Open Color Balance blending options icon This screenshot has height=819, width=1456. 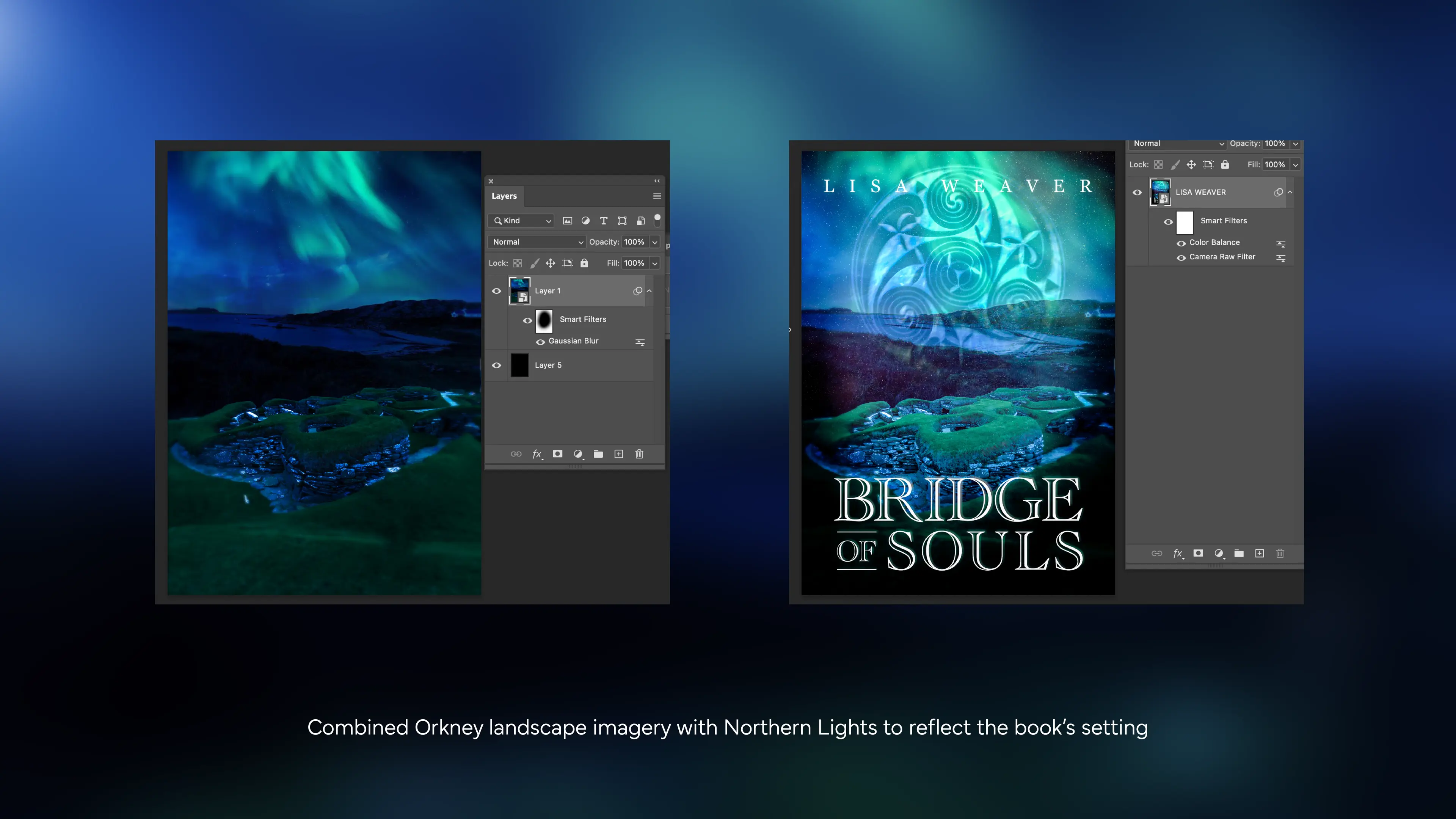[x=1281, y=244]
